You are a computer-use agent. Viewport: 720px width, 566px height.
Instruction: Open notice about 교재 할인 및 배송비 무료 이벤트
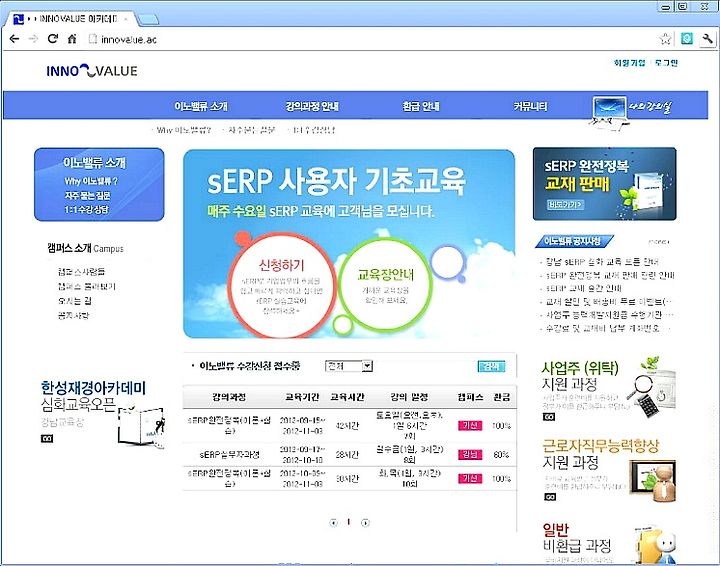click(608, 302)
